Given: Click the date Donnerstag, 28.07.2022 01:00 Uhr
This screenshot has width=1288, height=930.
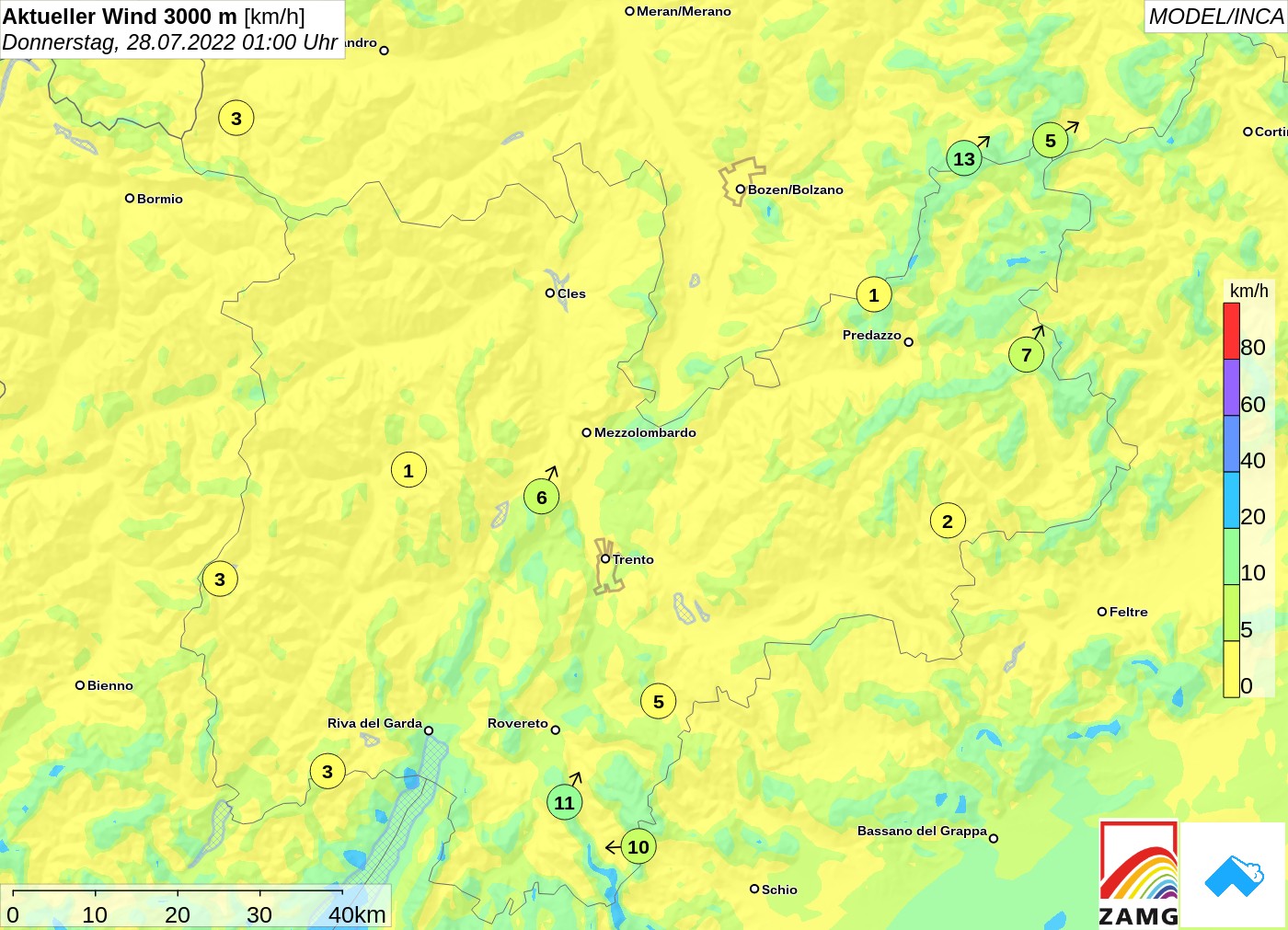Looking at the screenshot, I should 170,42.
